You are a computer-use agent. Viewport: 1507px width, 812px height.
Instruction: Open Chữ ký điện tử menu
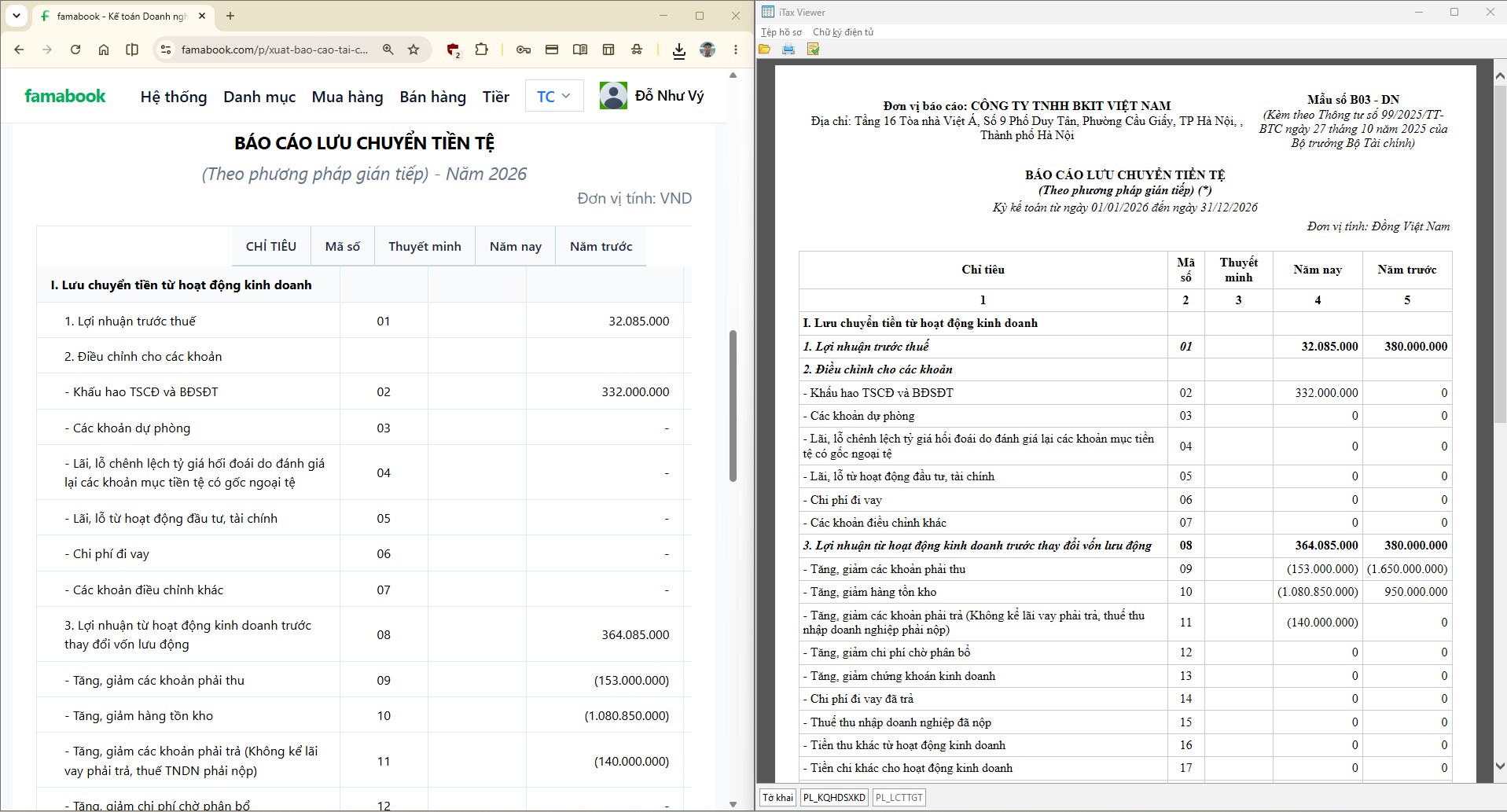click(844, 32)
